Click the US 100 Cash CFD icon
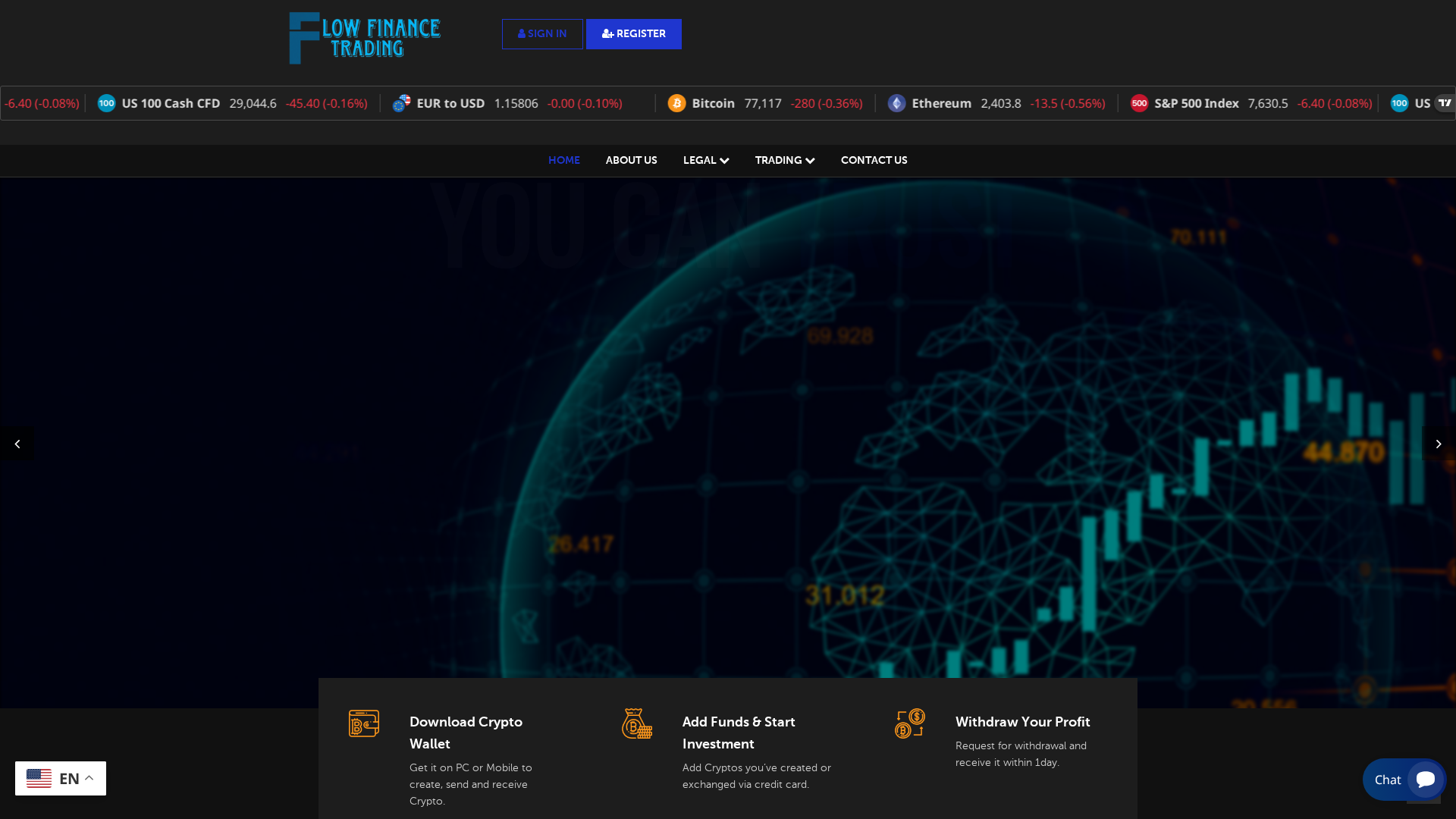1456x819 pixels. tap(106, 103)
